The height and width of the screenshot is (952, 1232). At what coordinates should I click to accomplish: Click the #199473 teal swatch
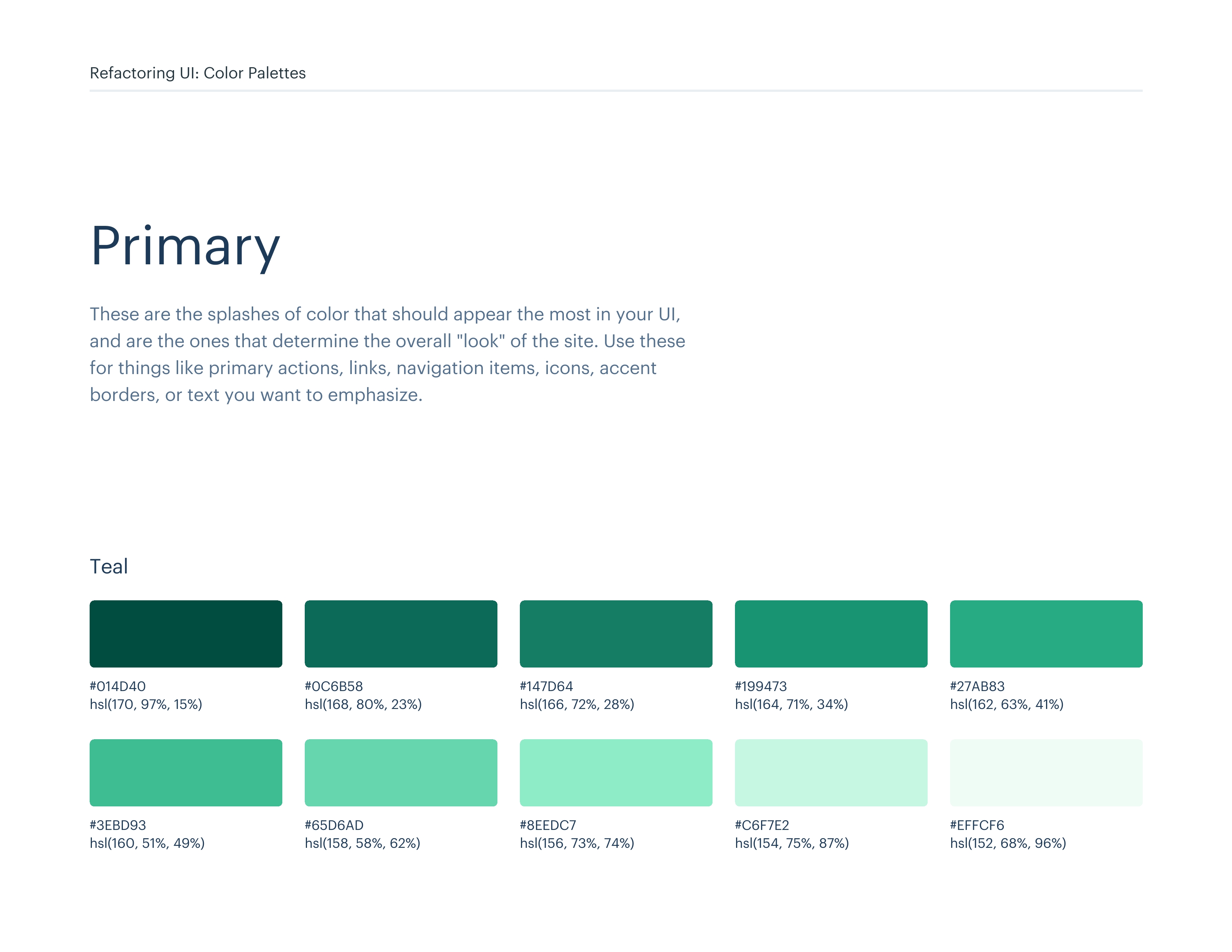coord(831,633)
